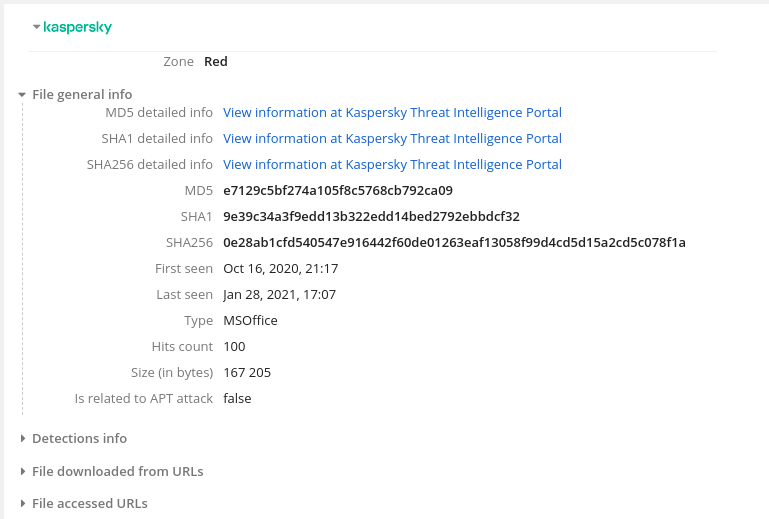Click the Red zone value

click(x=216, y=62)
